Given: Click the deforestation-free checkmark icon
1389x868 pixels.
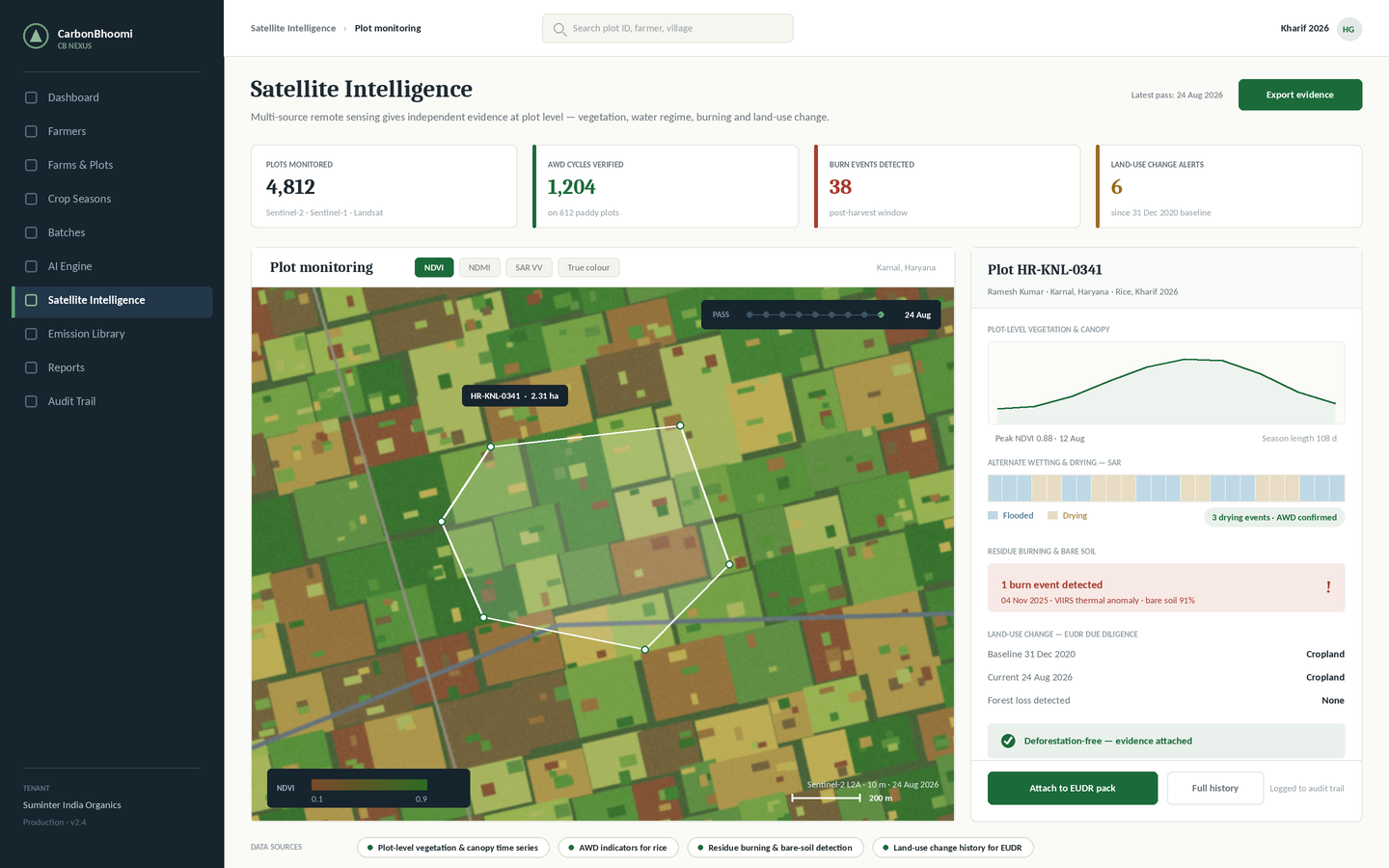Looking at the screenshot, I should [x=1008, y=741].
